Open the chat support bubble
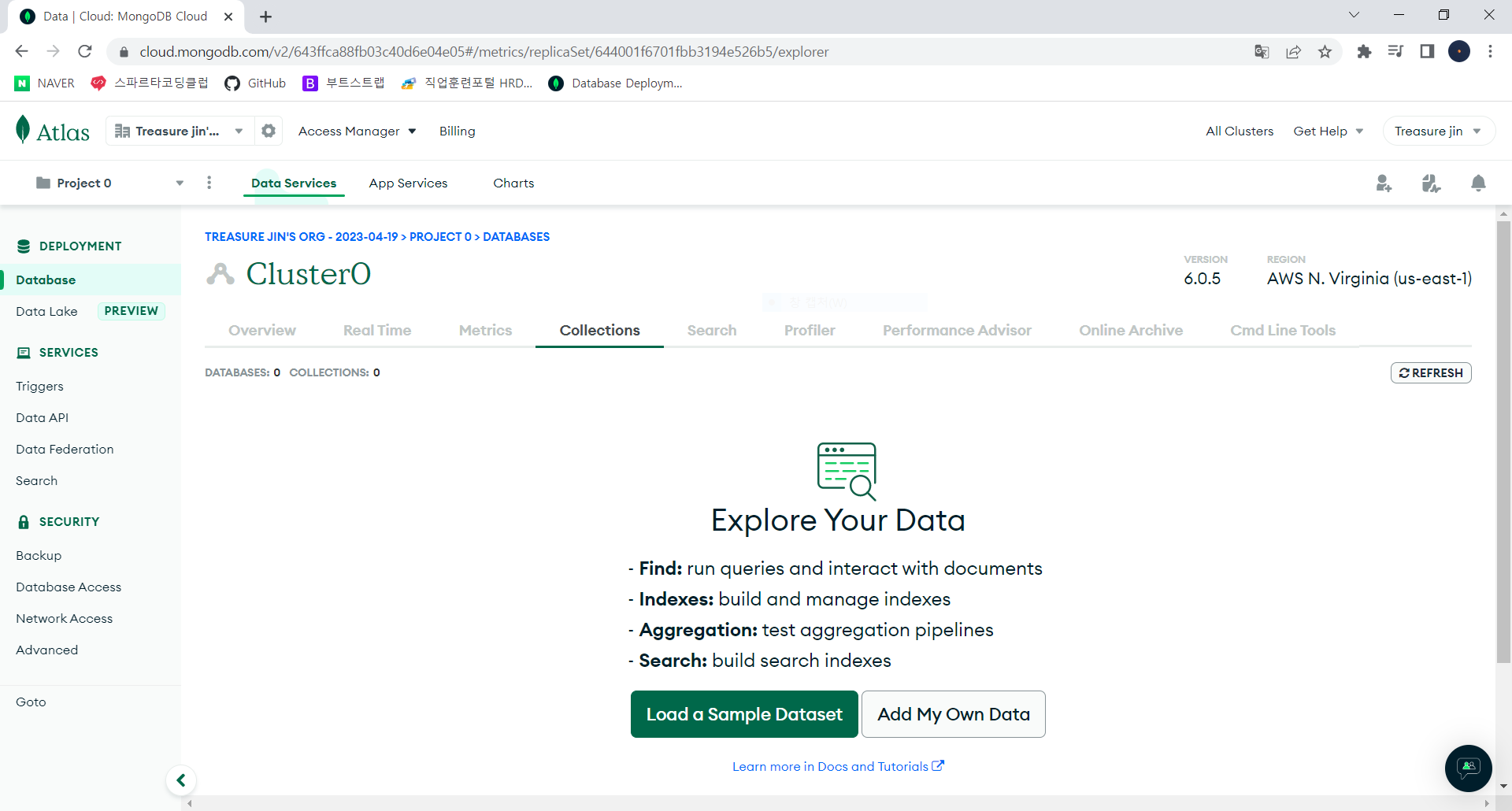The height and width of the screenshot is (811, 1512). coord(1468,768)
